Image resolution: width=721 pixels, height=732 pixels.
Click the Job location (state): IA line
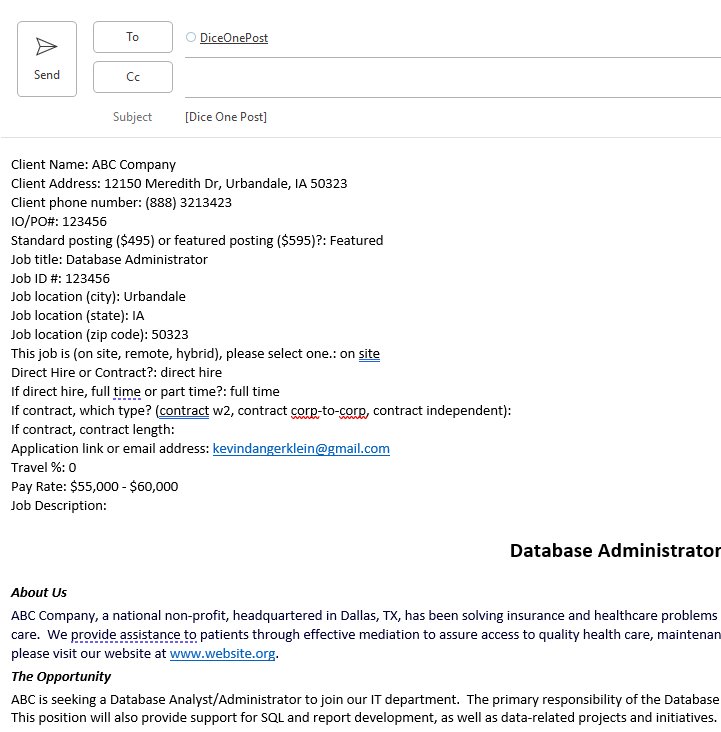click(78, 316)
